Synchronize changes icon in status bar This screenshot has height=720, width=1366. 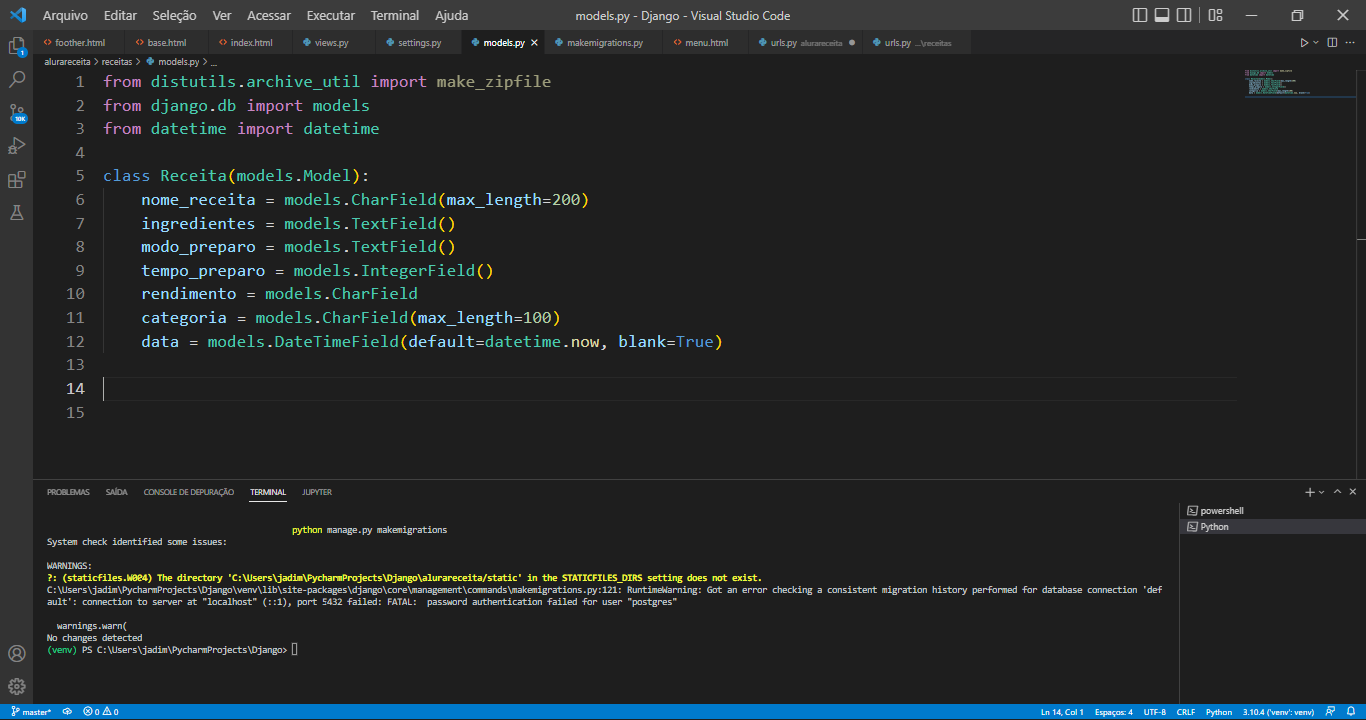67,712
